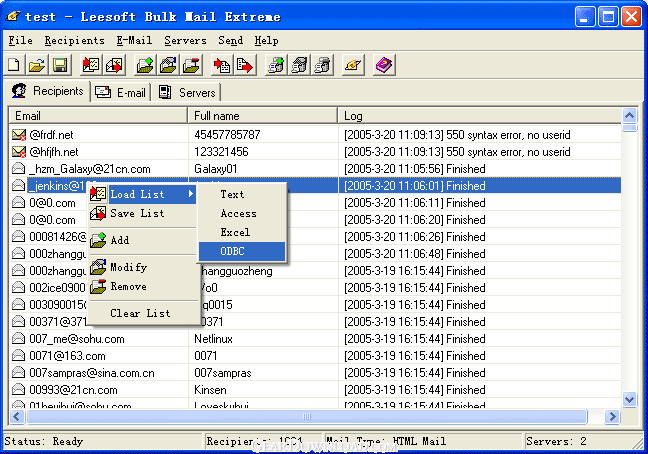Click the Mail Type: HTML Mail status entry
The height and width of the screenshot is (454, 648).
pyautogui.click(x=386, y=441)
